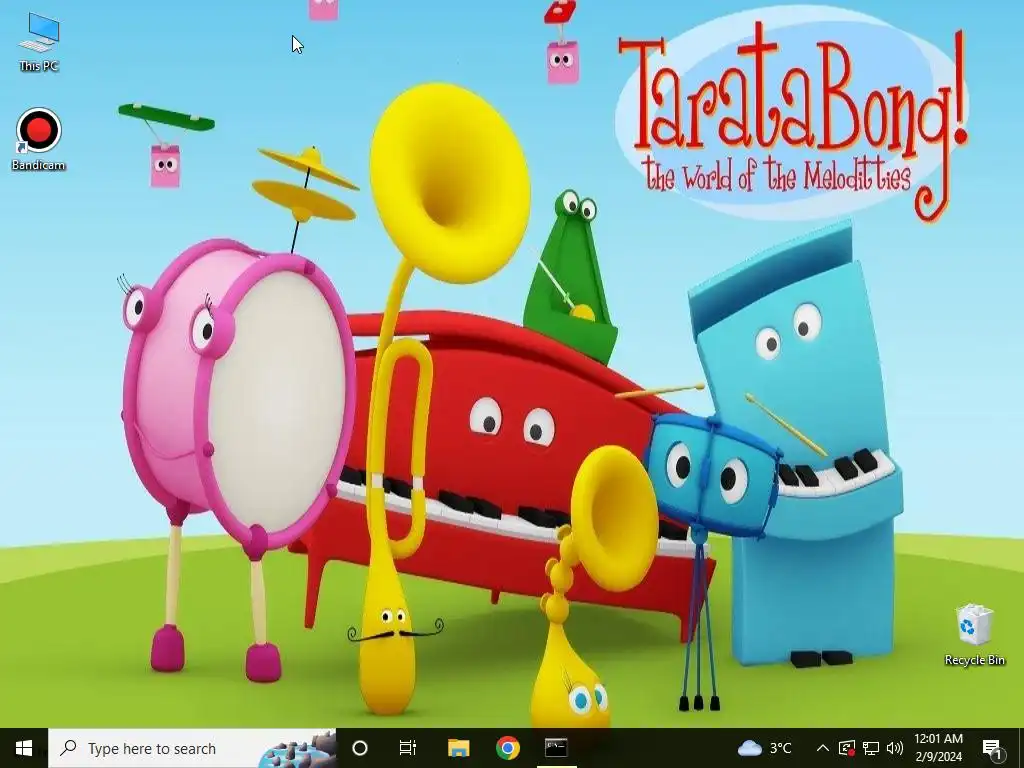The width and height of the screenshot is (1024, 768).
Task: Click the 'Type here to search' box
Action: [x=192, y=748]
